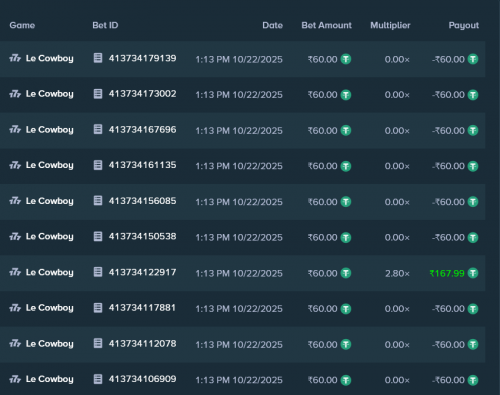Click the green ₹167.99 payout value

click(447, 273)
